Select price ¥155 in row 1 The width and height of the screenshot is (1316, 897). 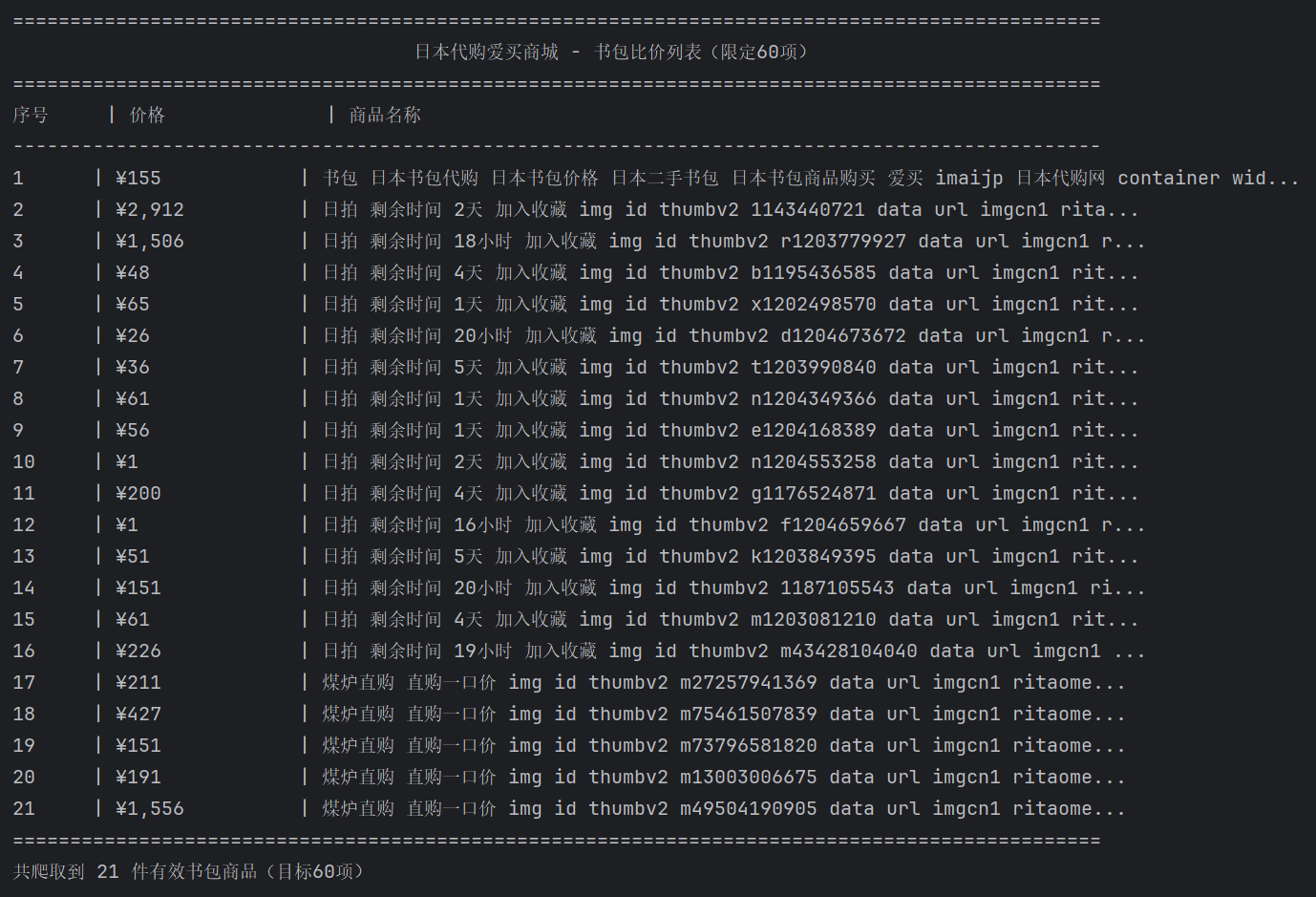pyautogui.click(x=138, y=178)
